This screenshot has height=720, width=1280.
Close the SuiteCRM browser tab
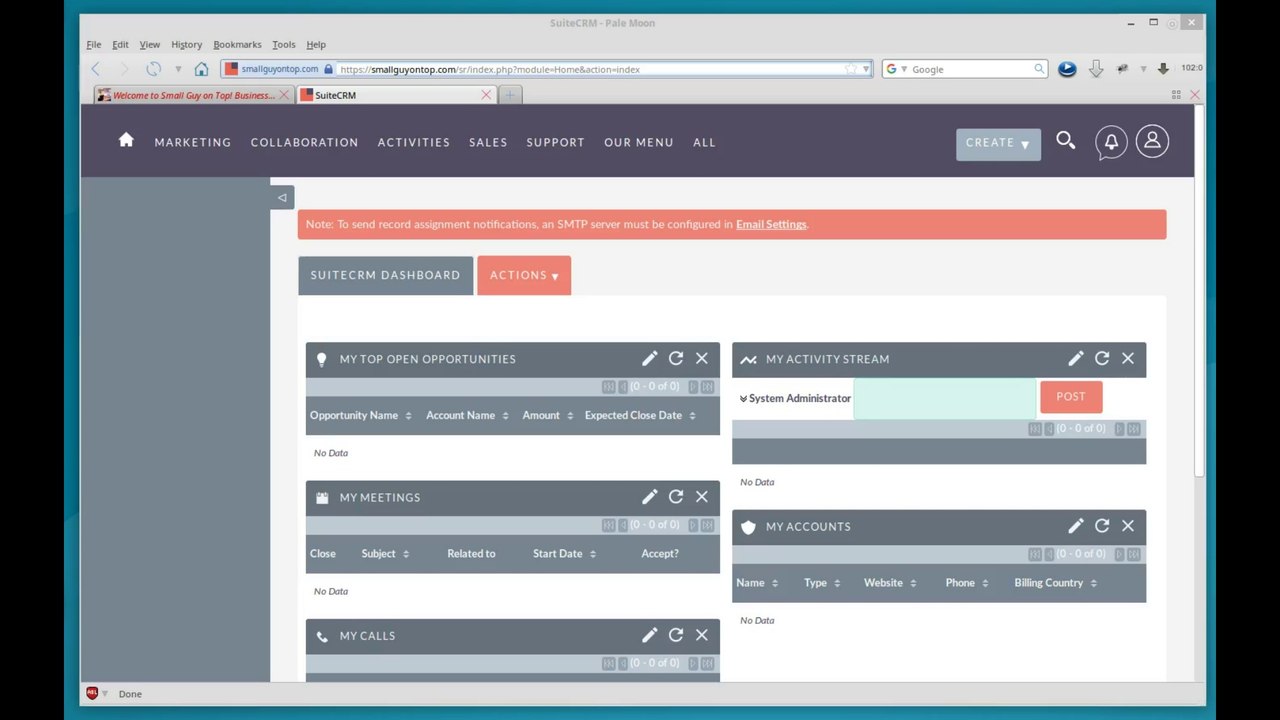coord(486,95)
